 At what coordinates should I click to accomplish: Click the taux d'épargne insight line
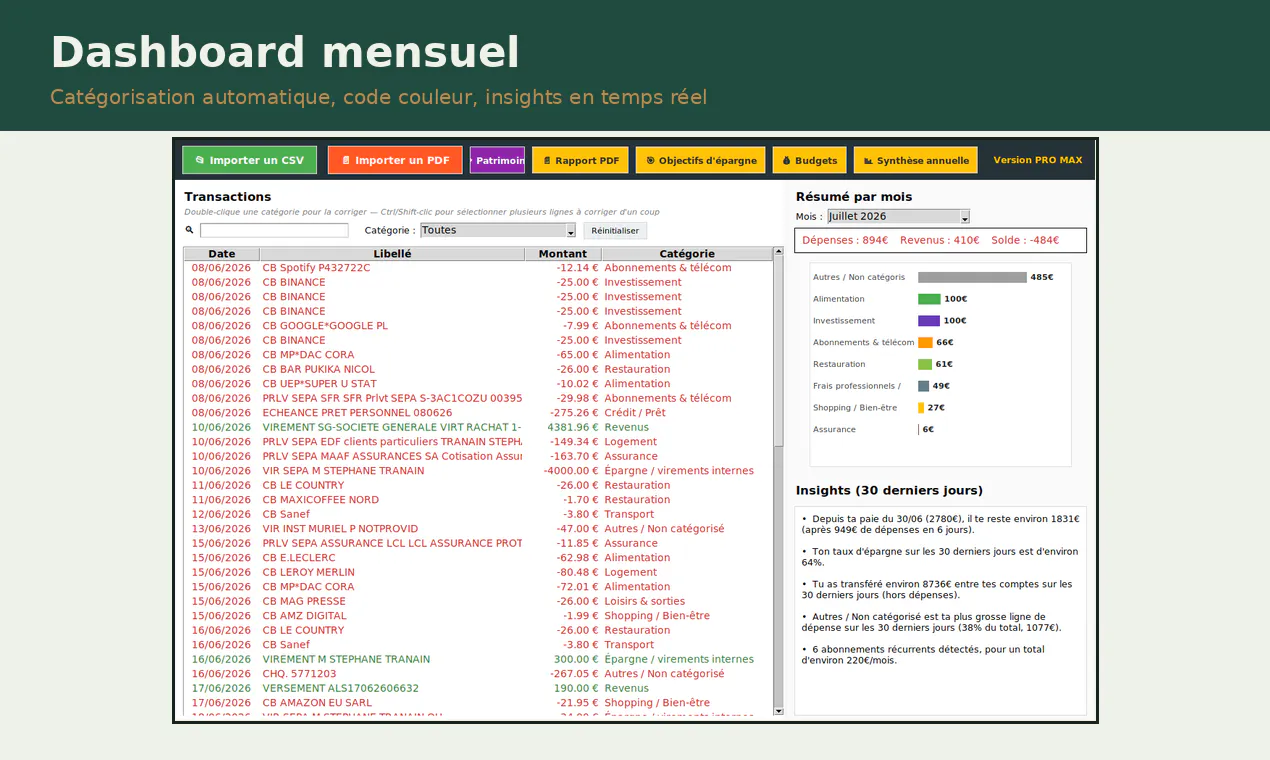point(940,557)
